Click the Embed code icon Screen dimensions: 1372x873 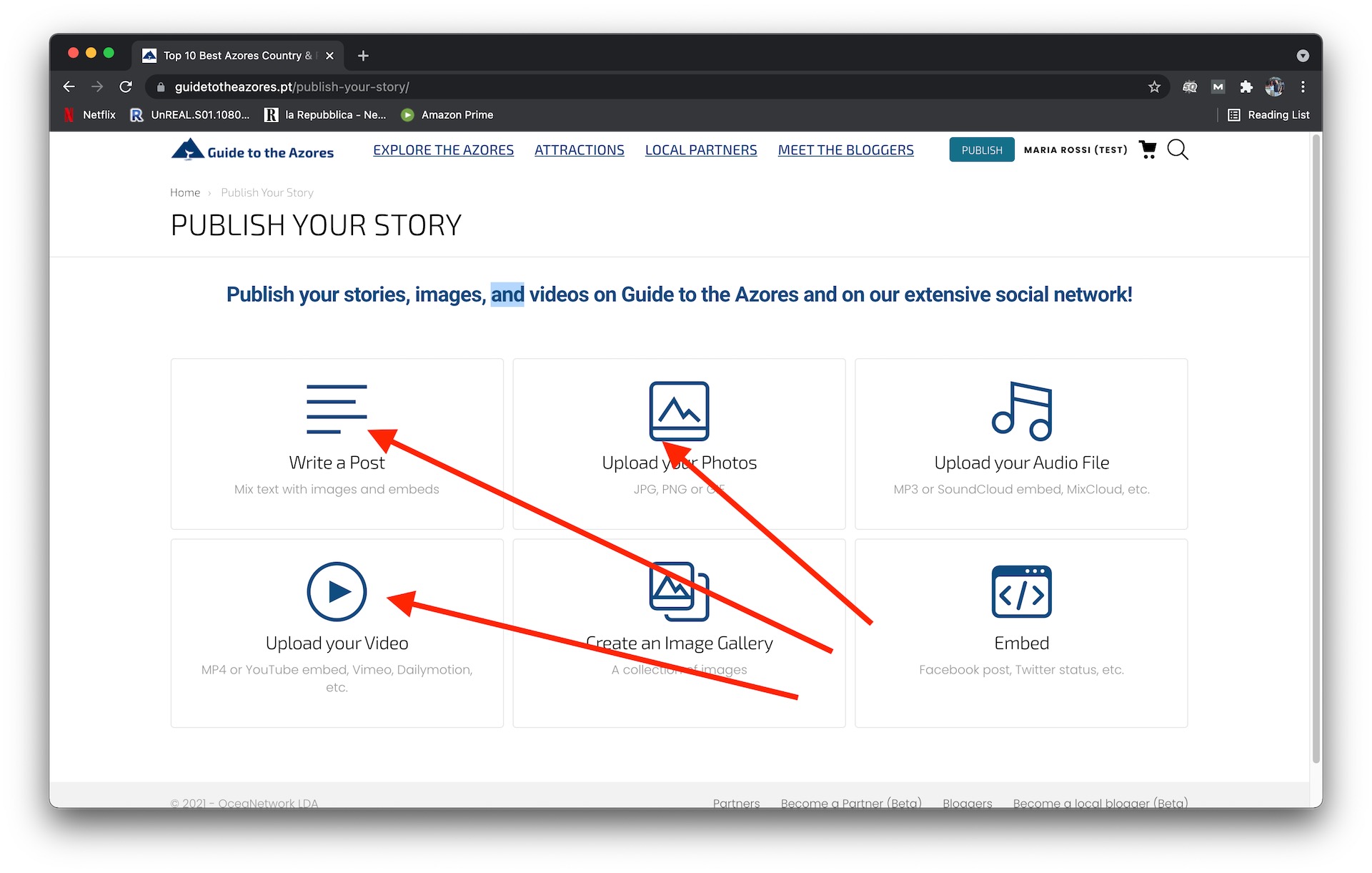pyautogui.click(x=1022, y=591)
